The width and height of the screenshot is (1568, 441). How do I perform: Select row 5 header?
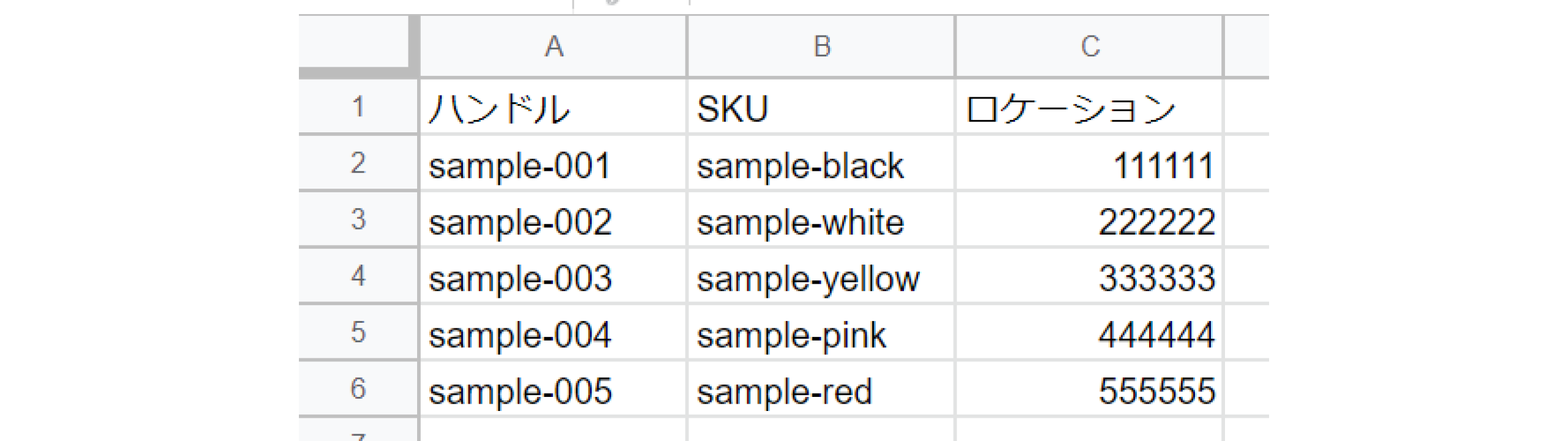tap(358, 332)
